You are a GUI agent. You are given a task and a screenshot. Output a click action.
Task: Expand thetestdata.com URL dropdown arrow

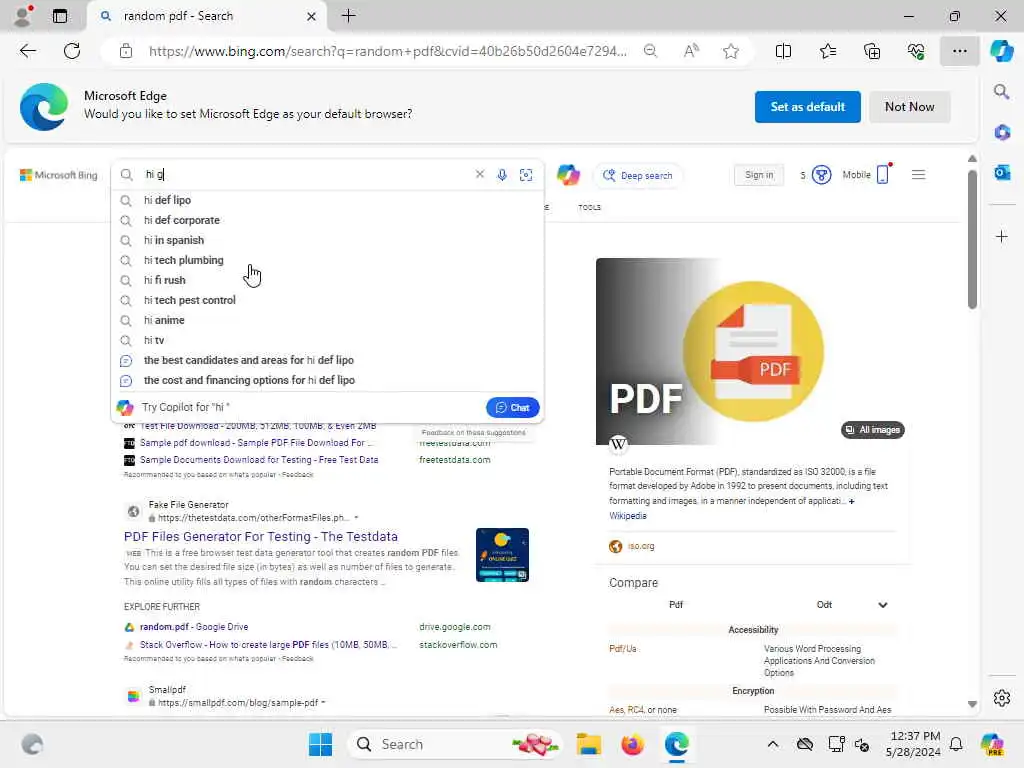tap(356, 518)
